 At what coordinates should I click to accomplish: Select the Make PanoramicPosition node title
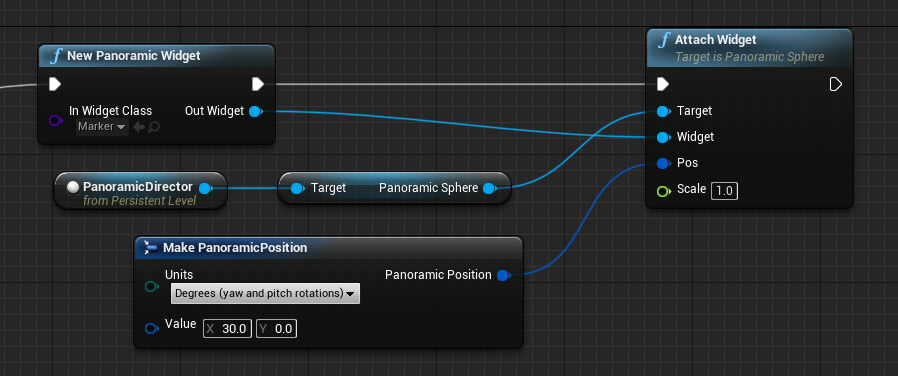tap(235, 247)
